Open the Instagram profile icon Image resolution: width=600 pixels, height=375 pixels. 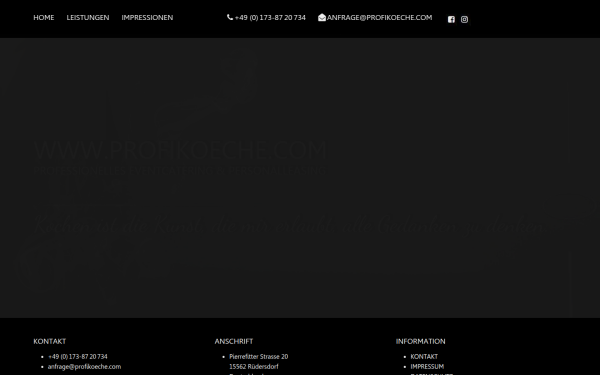(x=464, y=20)
